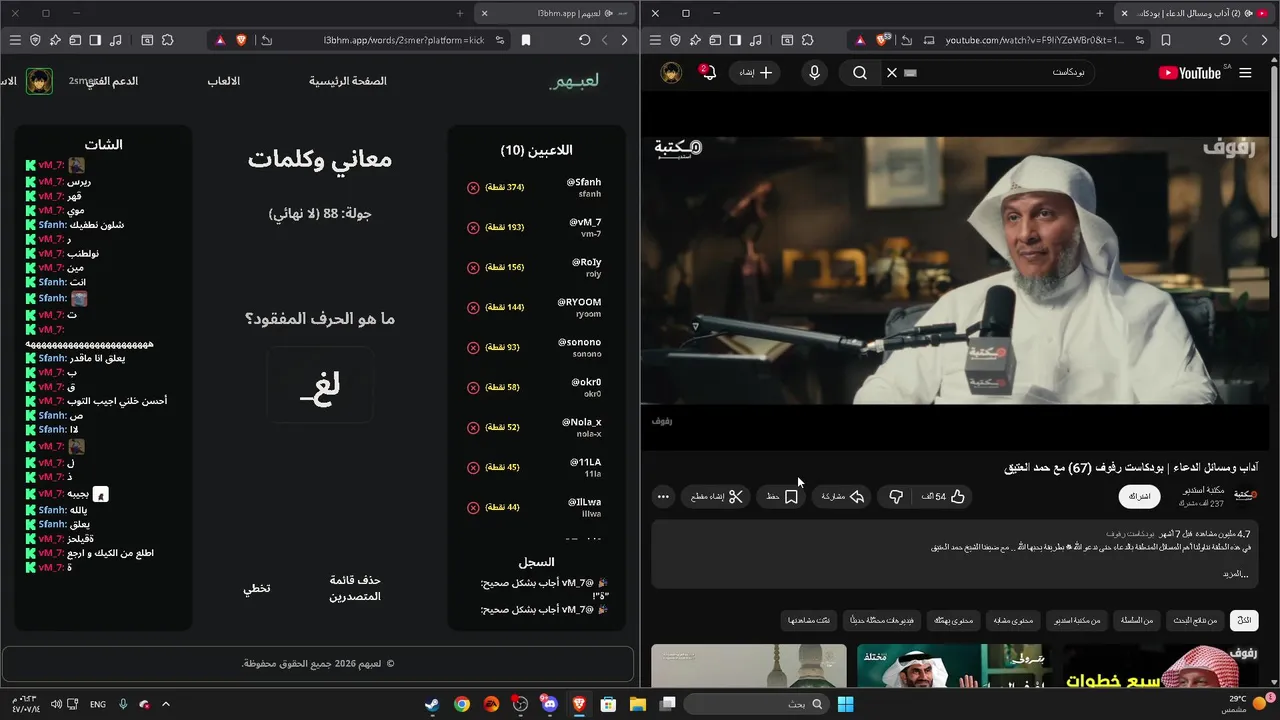Open Discord from the taskbar
Image resolution: width=1280 pixels, height=720 pixels.
[x=549, y=704]
